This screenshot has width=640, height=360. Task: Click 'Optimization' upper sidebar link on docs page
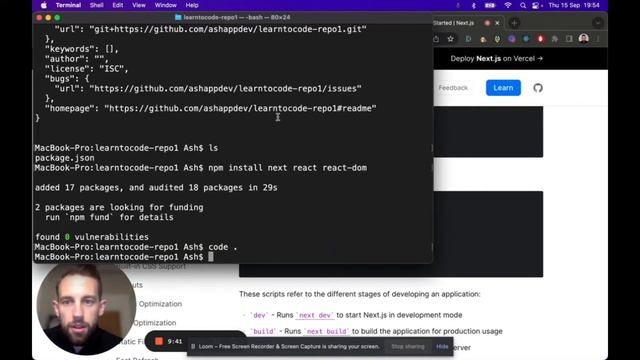(x=160, y=304)
